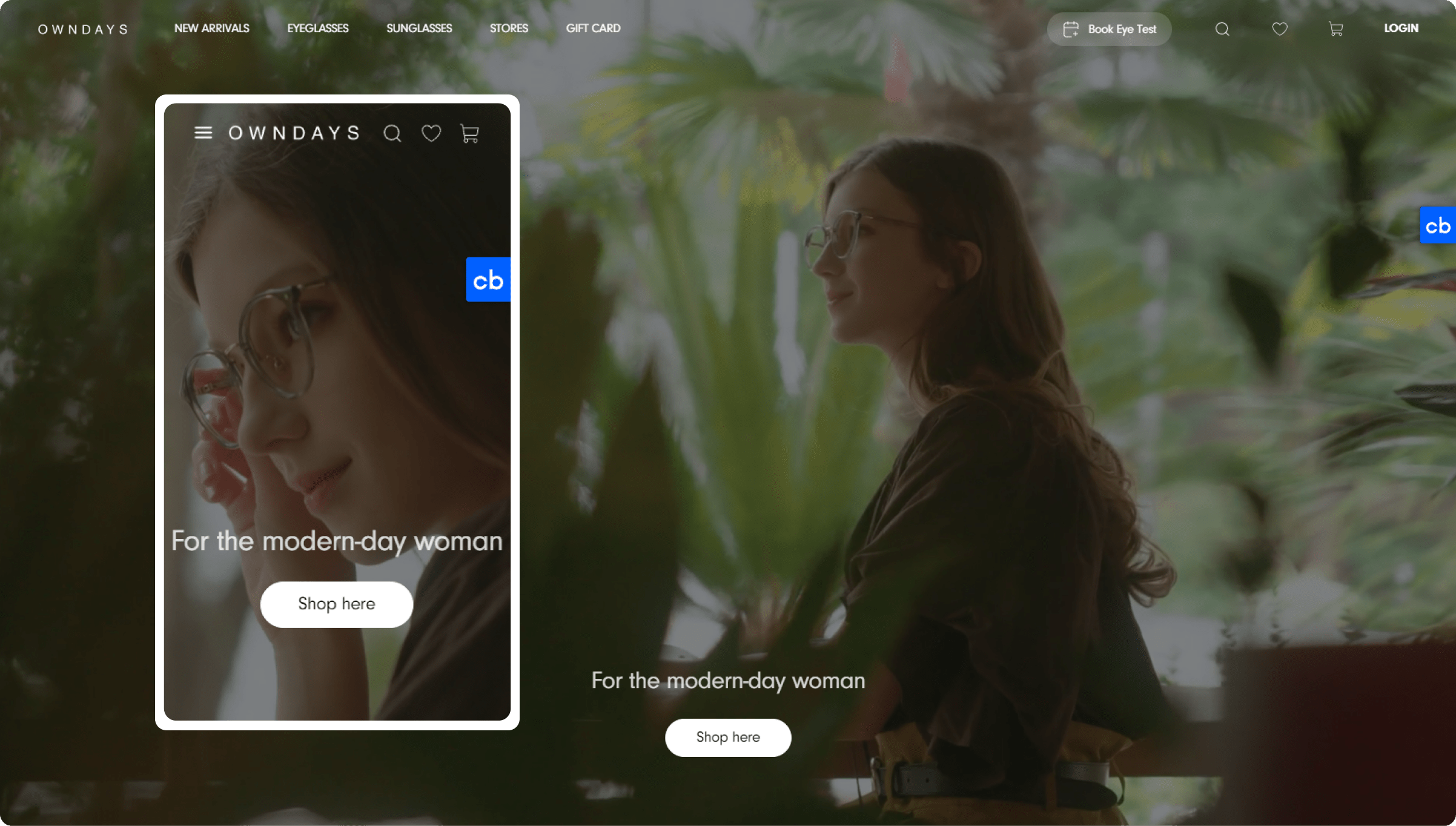Tap heart icon in mobile preview
Image resolution: width=1456 pixels, height=826 pixels.
(431, 133)
